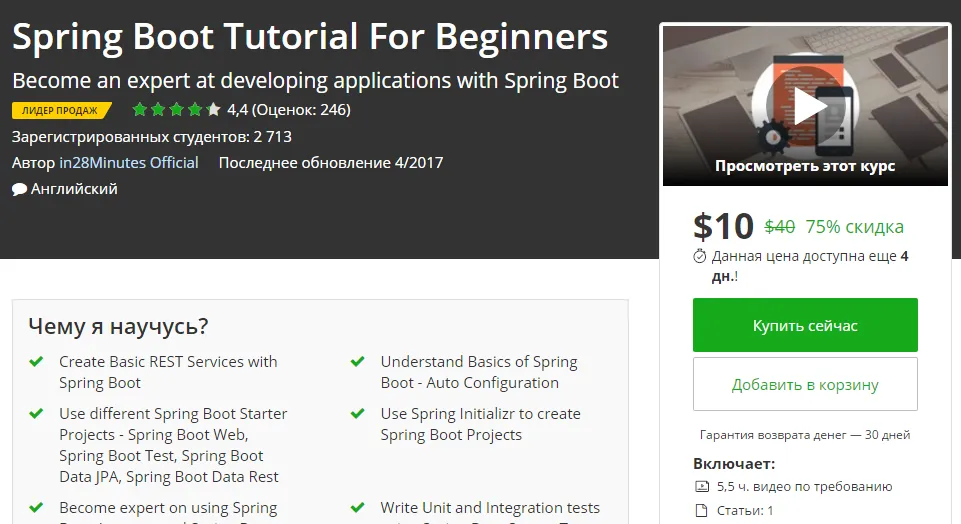Click the article icon next to Статьи: 1

click(700, 511)
